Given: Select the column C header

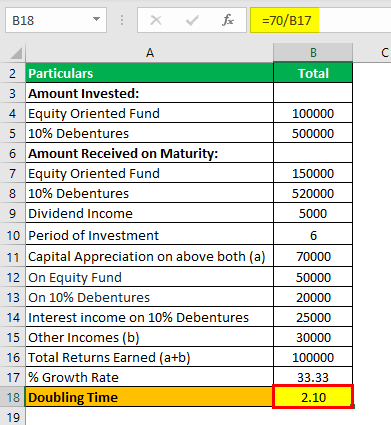Looking at the screenshot, I should pyautogui.click(x=372, y=53).
